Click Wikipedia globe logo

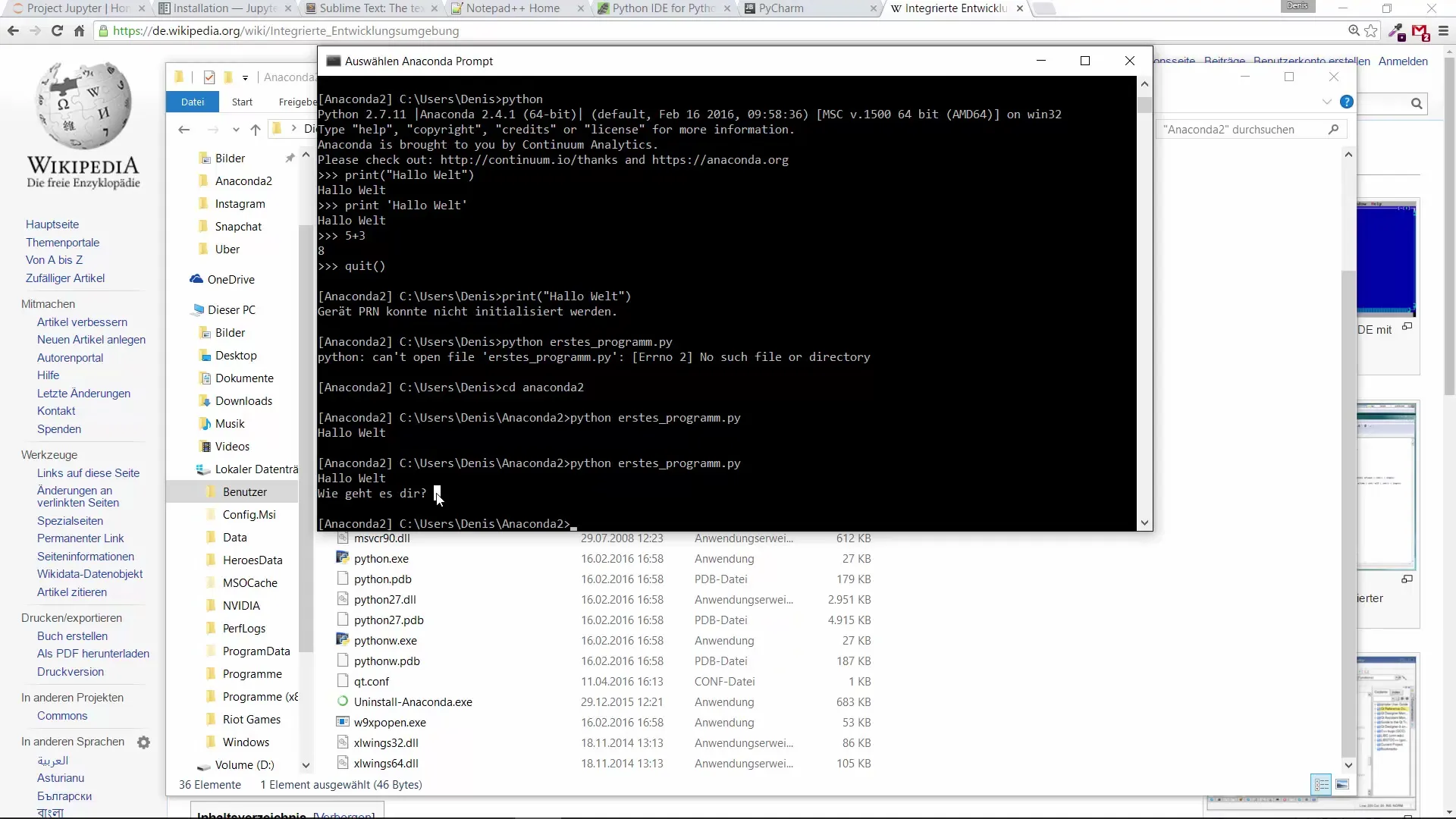click(83, 106)
